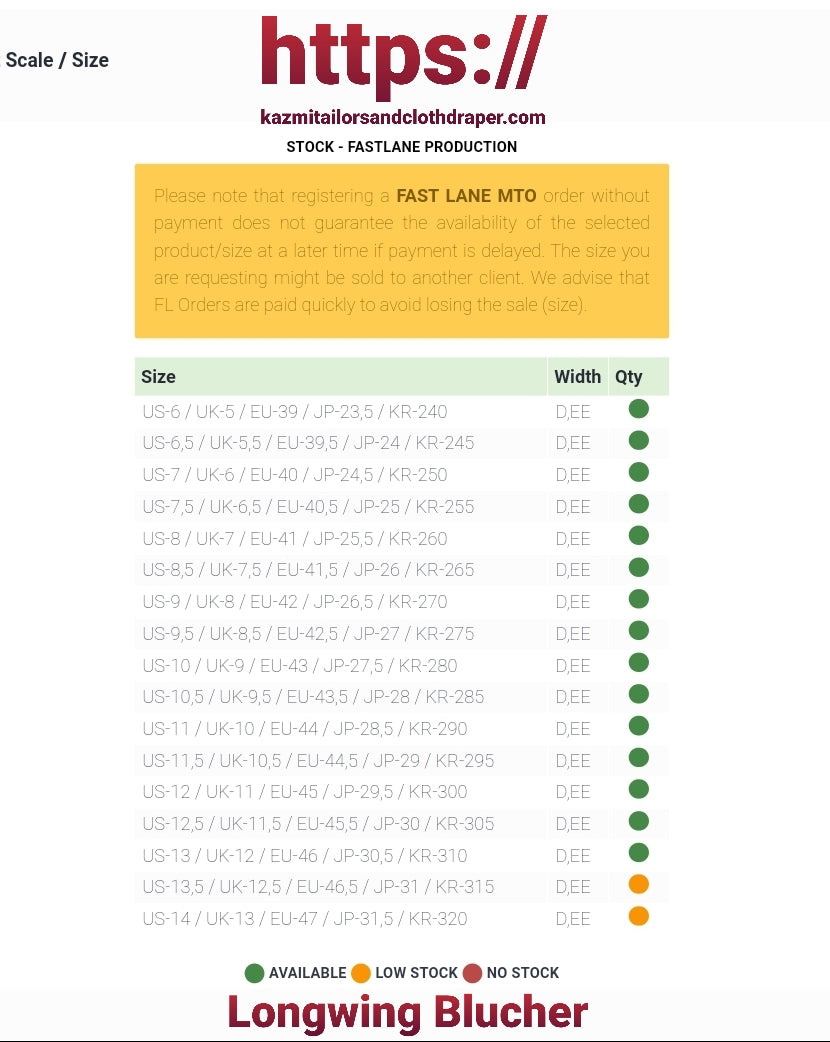This screenshot has width=830, height=1042.
Task: Click the Width column header
Action: click(x=577, y=377)
